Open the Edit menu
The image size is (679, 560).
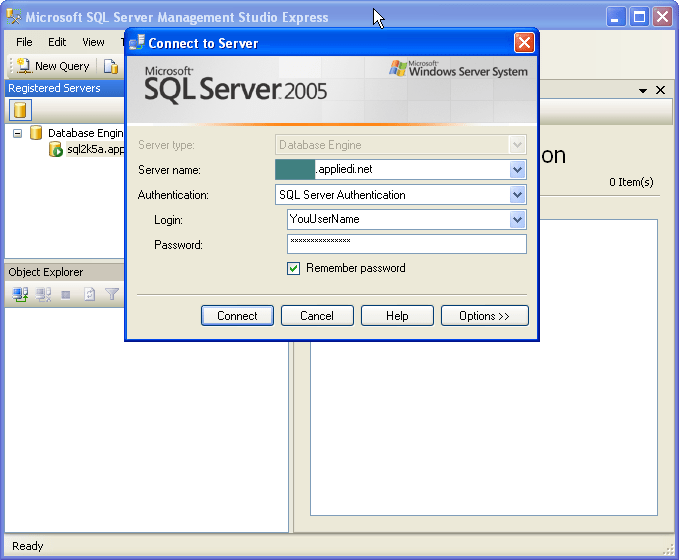click(x=57, y=42)
